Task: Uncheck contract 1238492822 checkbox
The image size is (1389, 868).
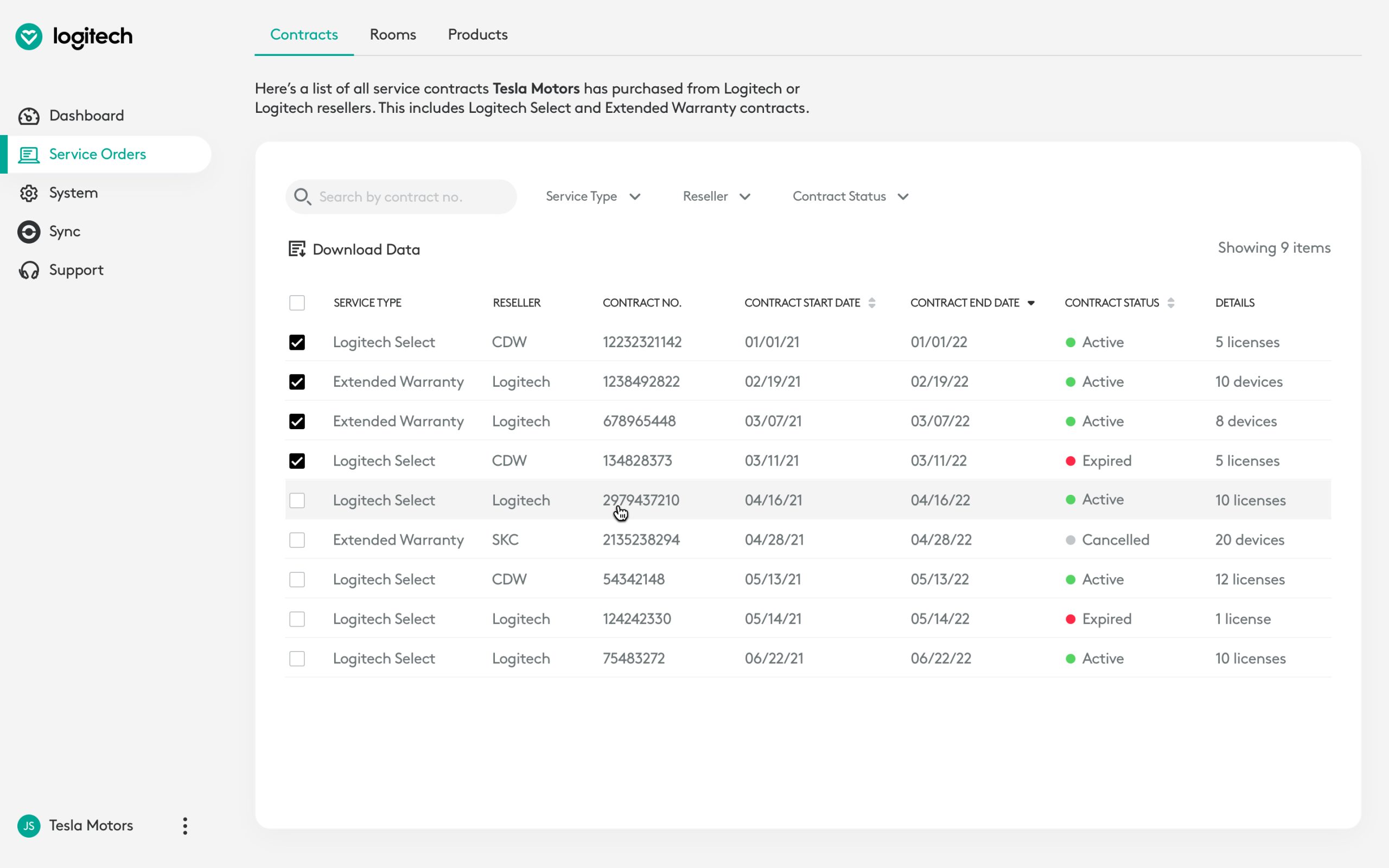Action: pyautogui.click(x=297, y=382)
